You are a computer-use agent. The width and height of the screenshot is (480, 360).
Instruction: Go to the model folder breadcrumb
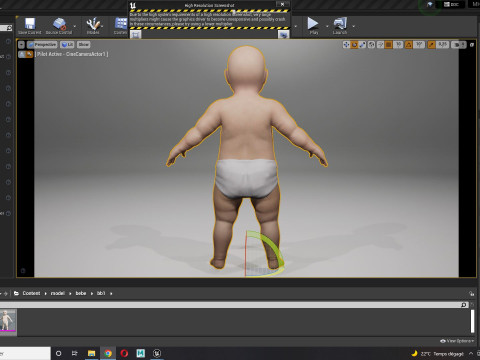point(57,293)
